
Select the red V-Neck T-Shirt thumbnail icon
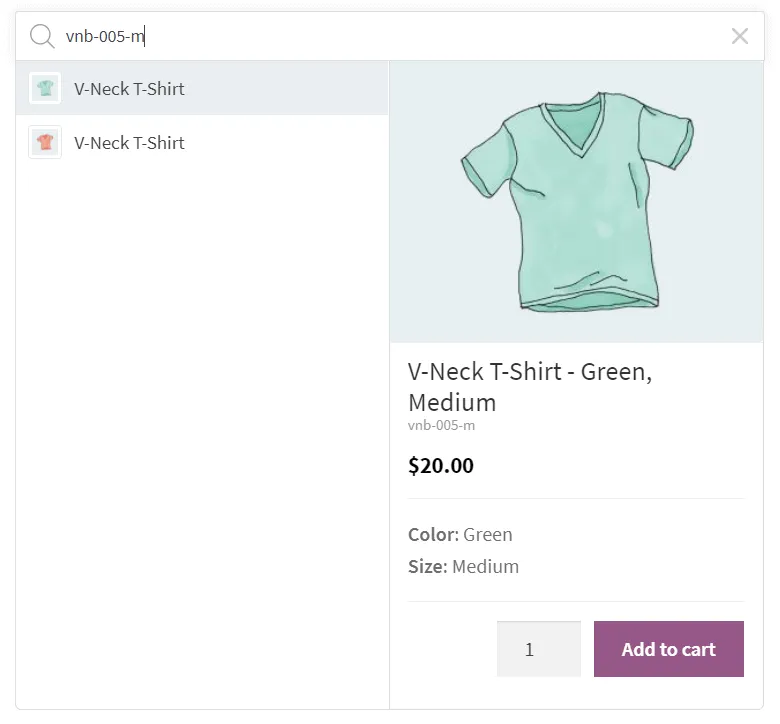45,142
